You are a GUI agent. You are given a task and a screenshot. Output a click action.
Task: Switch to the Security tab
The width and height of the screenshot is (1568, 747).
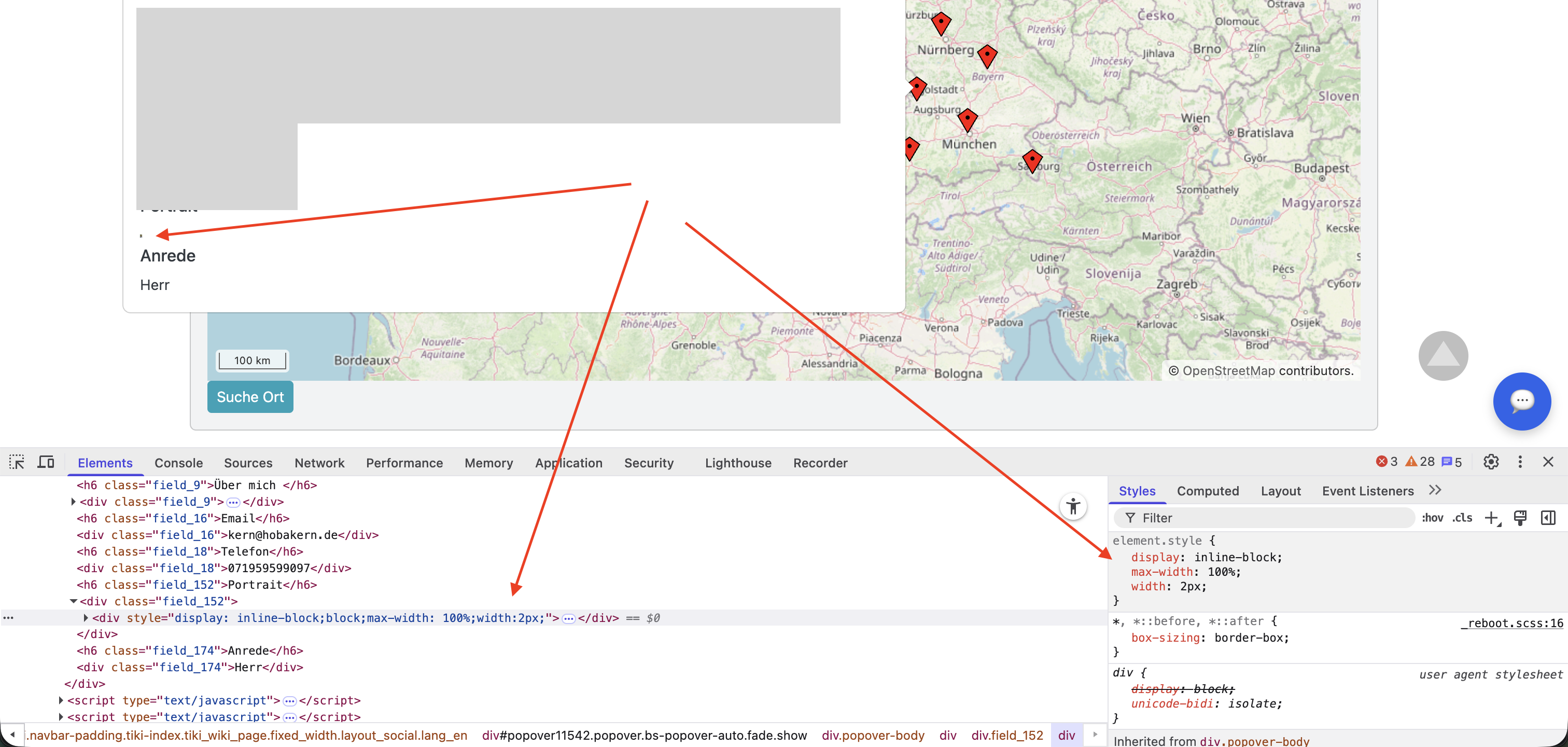(649, 463)
